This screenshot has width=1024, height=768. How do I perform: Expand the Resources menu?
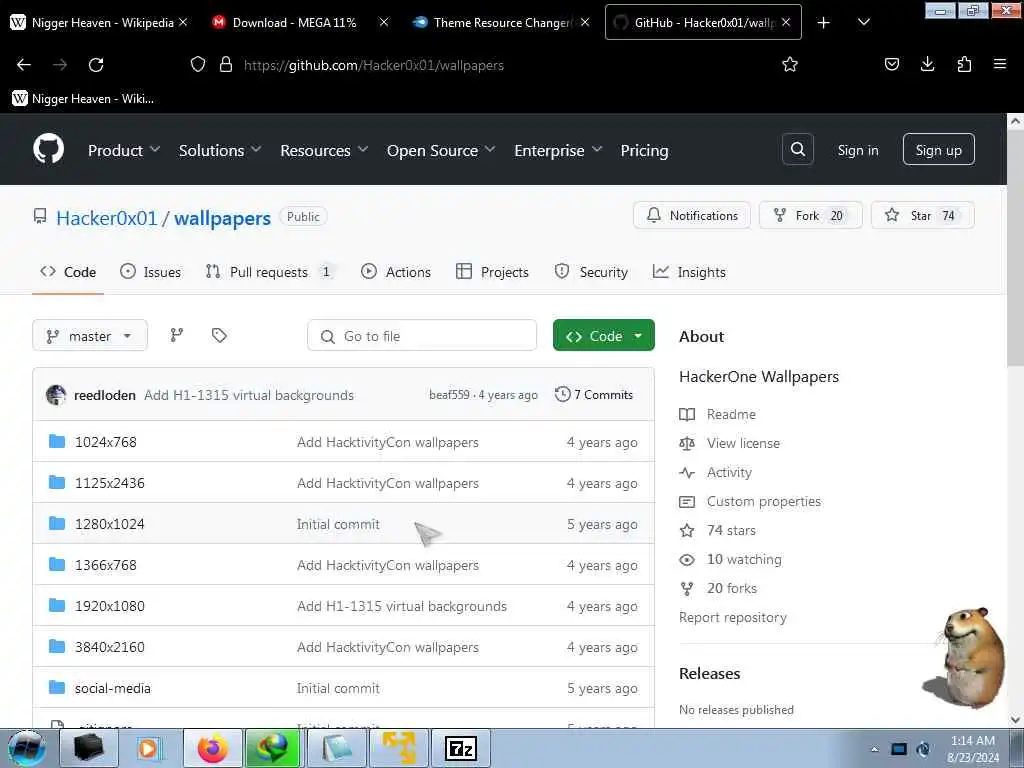click(324, 150)
